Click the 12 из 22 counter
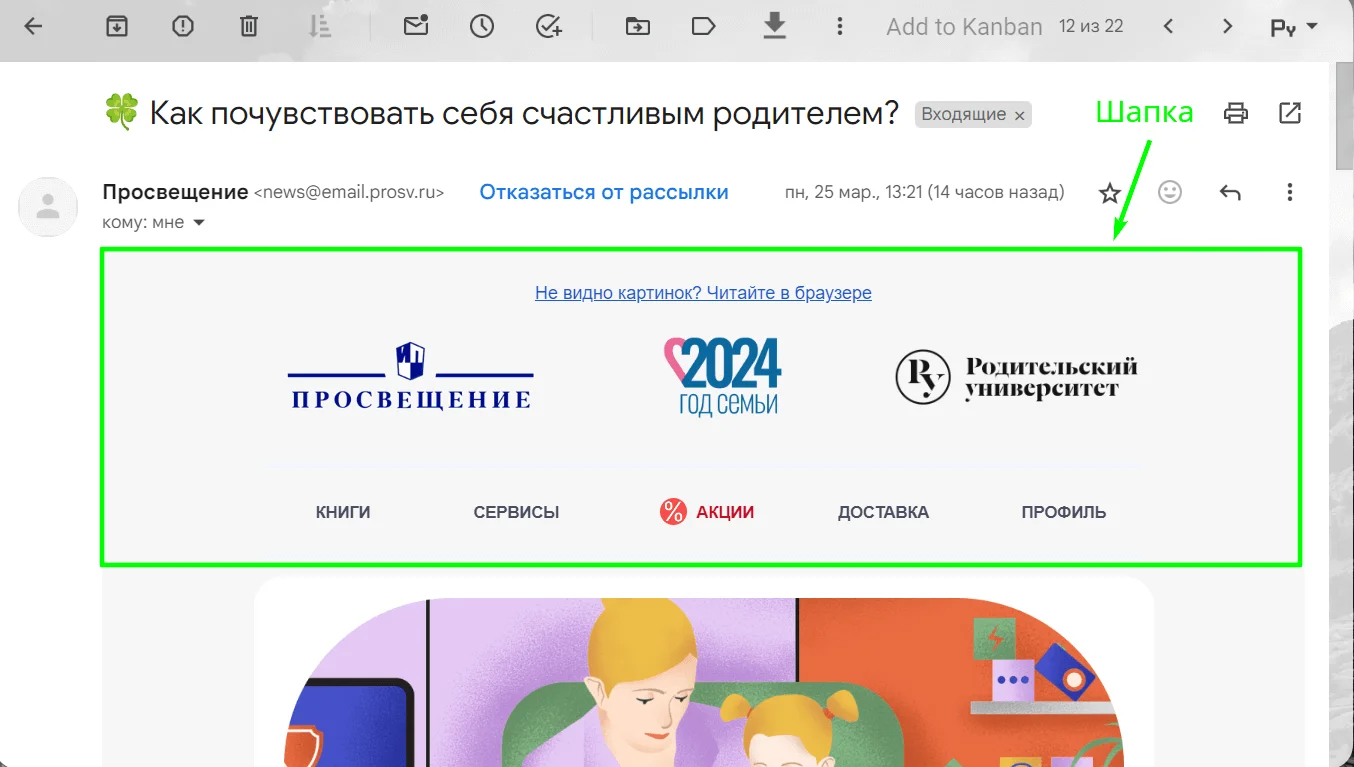This screenshot has height=767, width=1354. pyautogui.click(x=1091, y=27)
